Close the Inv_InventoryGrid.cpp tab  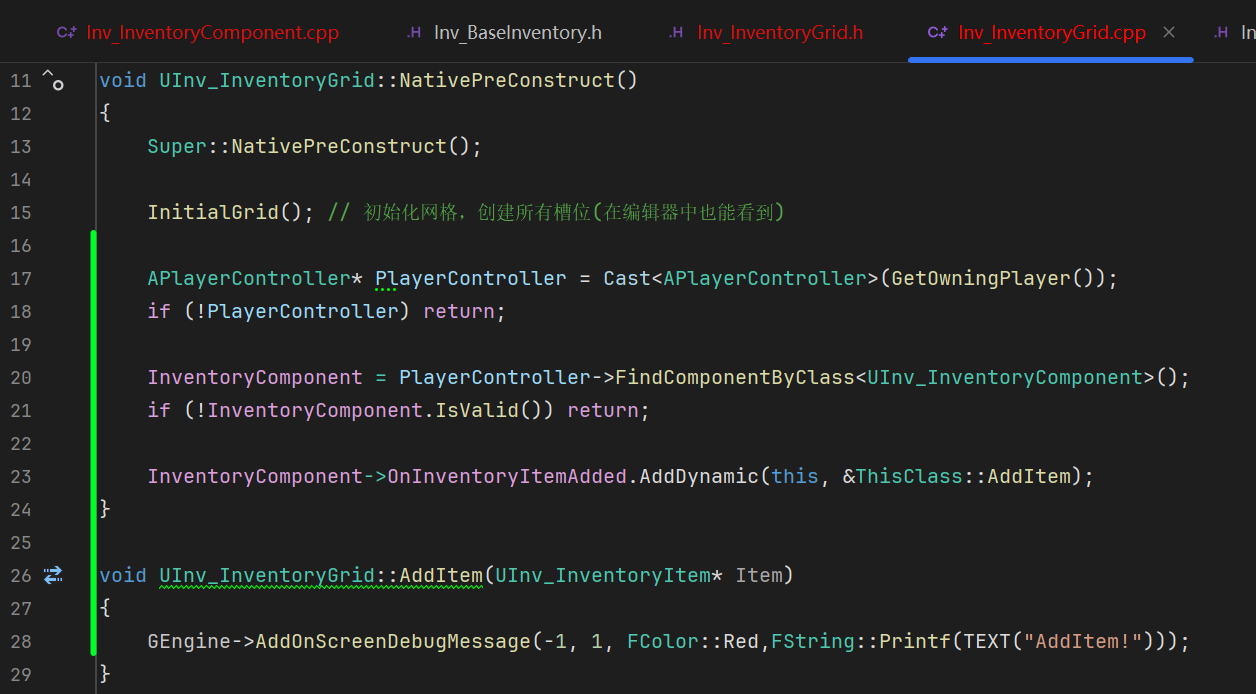point(1169,33)
